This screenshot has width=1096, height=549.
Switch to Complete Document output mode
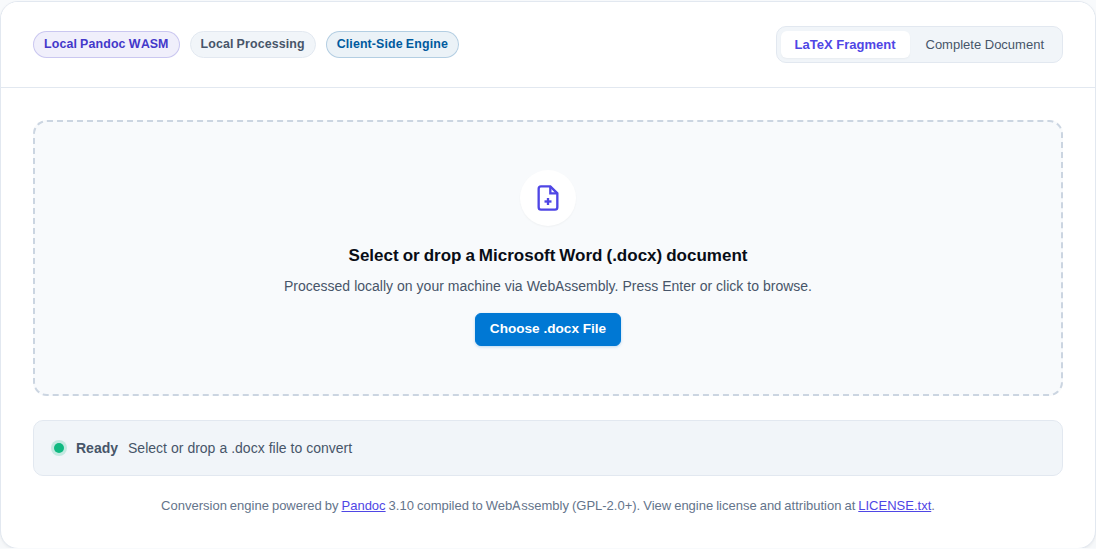coord(984,45)
